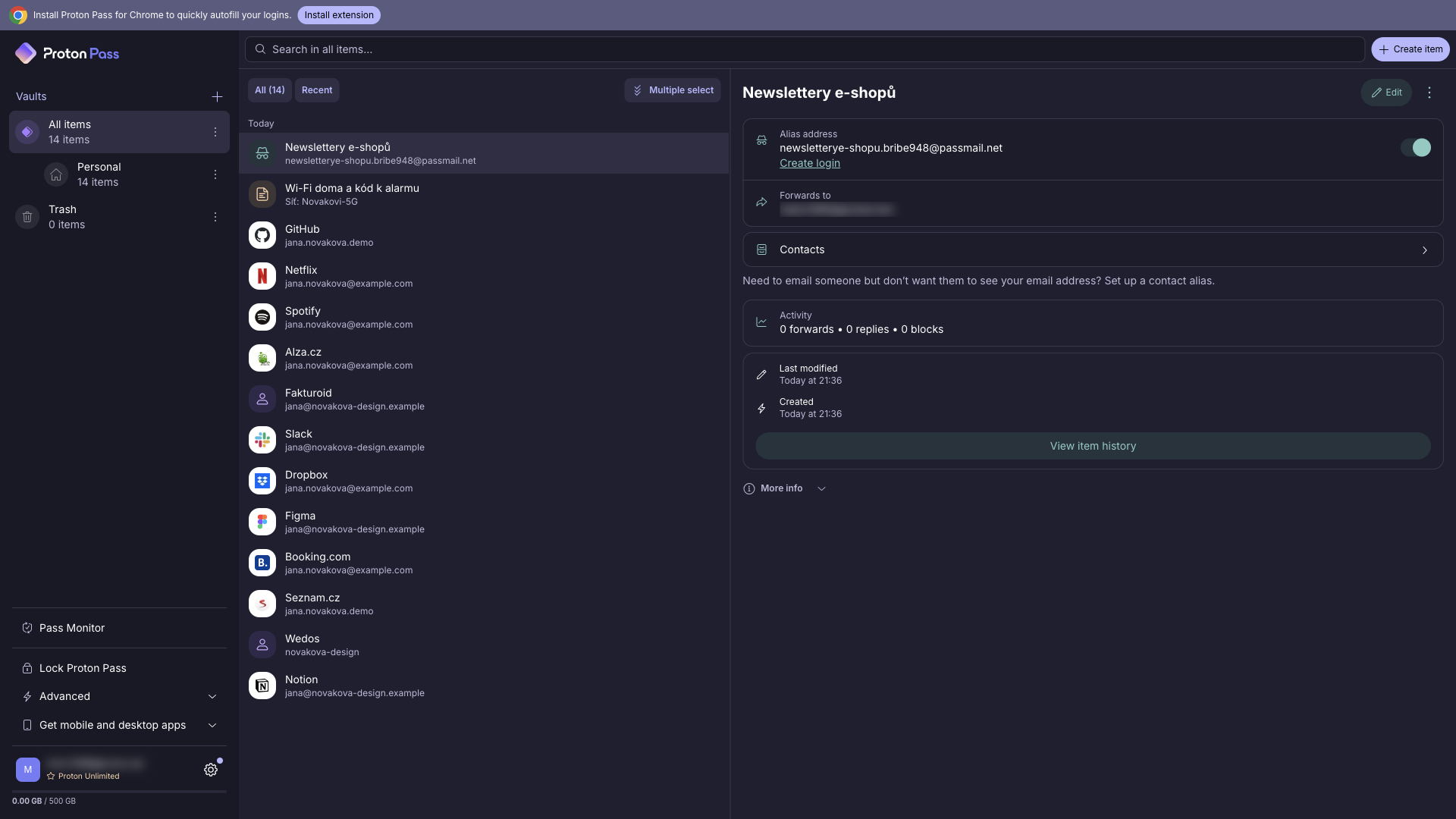1456x819 pixels.
Task: Click the Proton Pass logo
Action: pos(67,53)
